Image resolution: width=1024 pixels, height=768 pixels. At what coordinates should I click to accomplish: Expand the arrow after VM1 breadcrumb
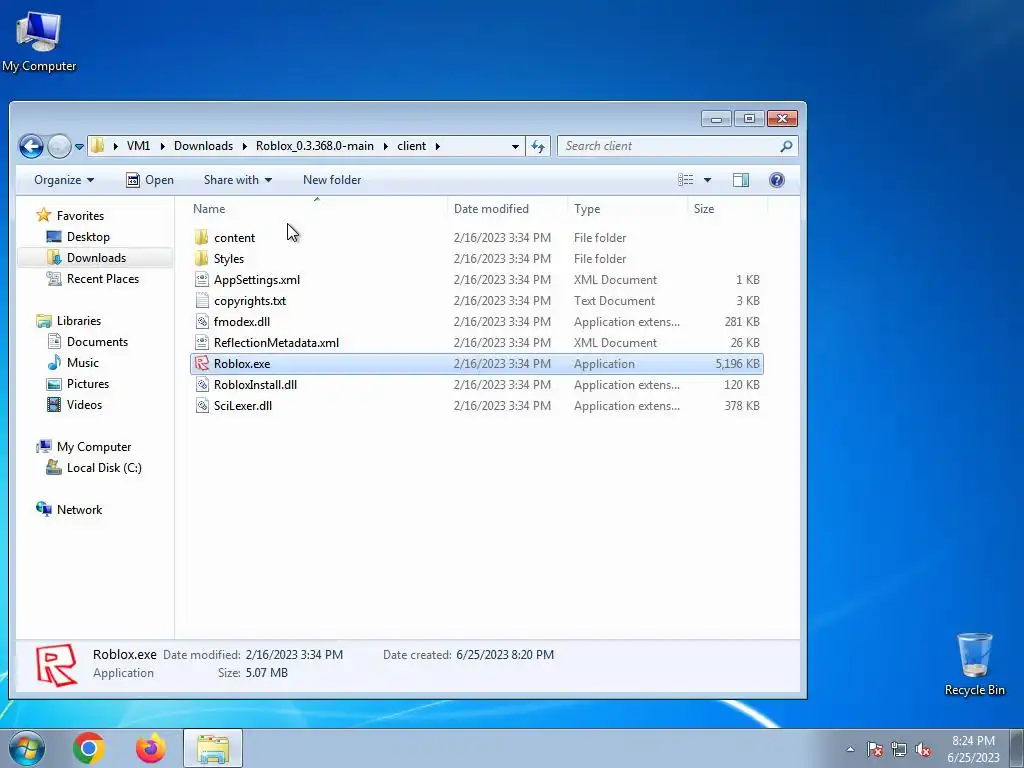tap(163, 146)
